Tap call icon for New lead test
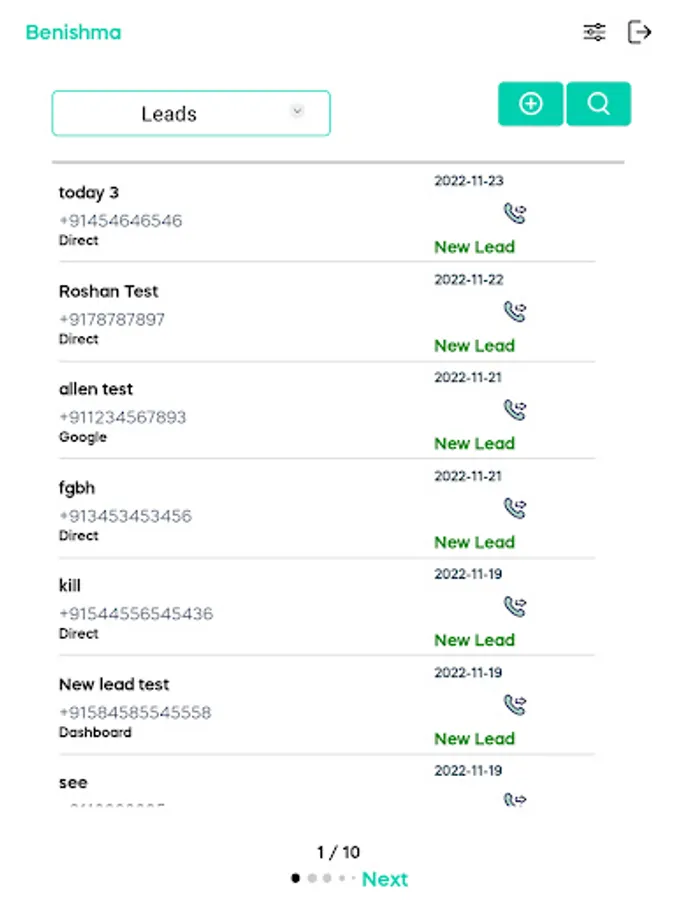The image size is (675, 900). [x=514, y=706]
